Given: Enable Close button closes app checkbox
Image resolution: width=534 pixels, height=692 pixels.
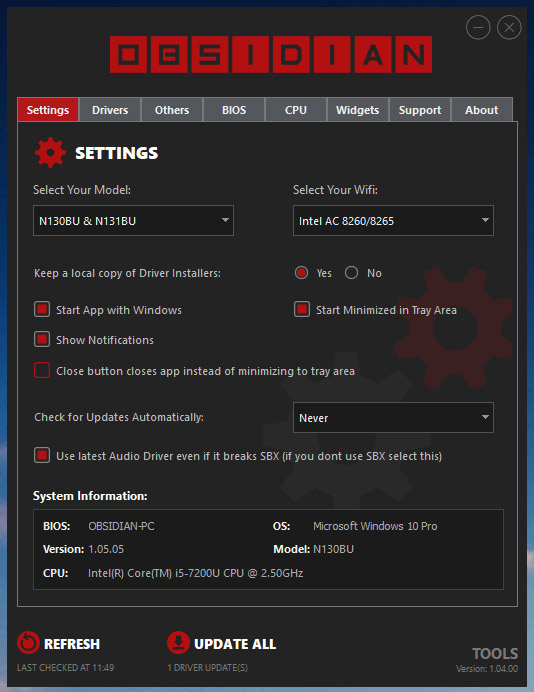Looking at the screenshot, I should [x=42, y=370].
